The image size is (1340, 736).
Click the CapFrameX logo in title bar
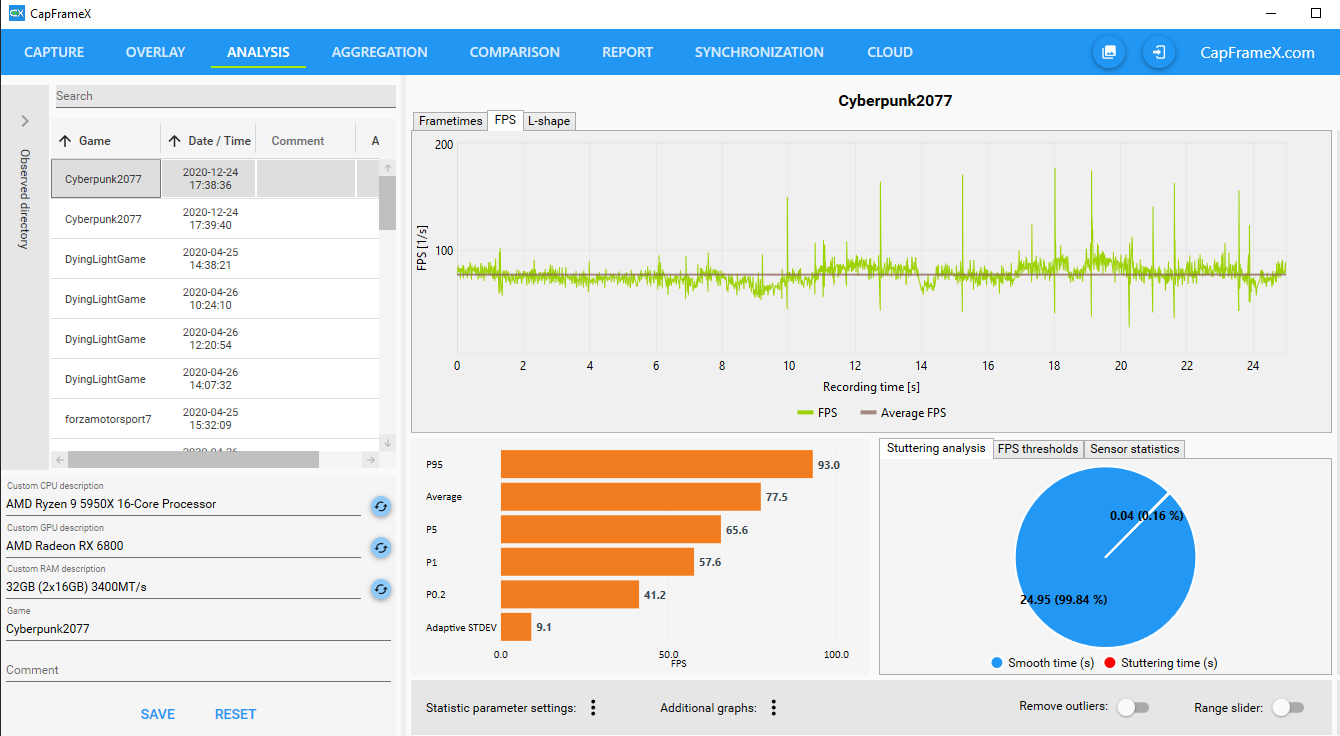click(16, 14)
